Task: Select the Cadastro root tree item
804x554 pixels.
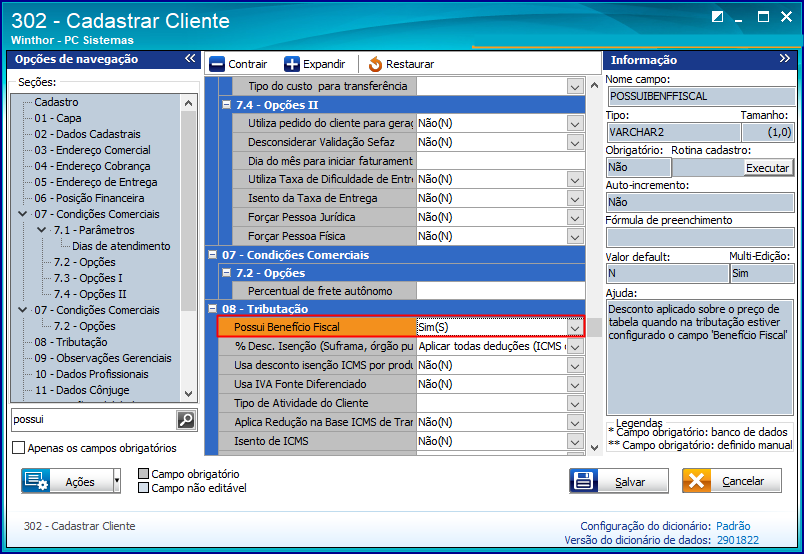Action: click(x=56, y=102)
